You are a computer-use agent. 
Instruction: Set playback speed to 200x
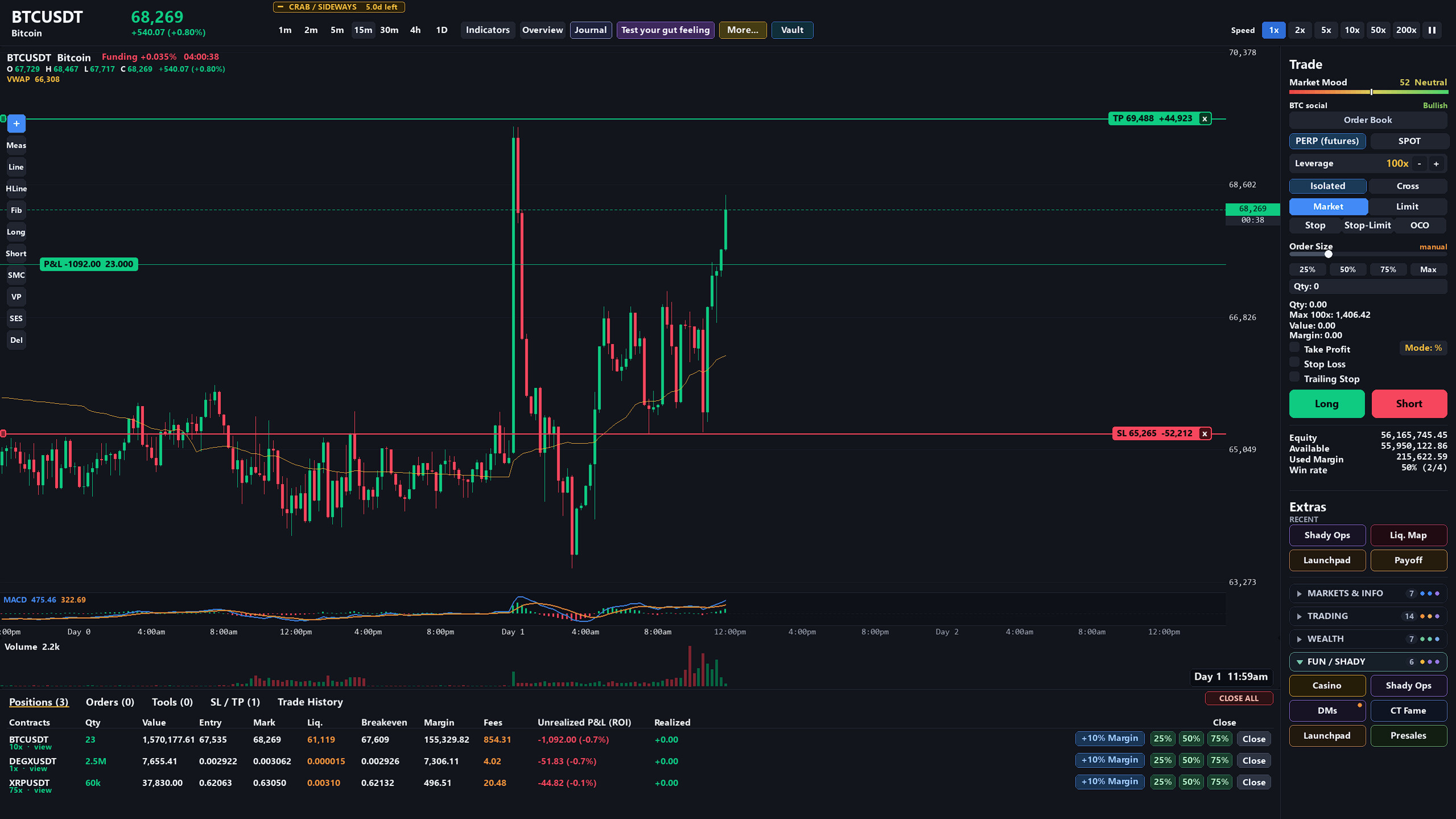click(x=1406, y=30)
